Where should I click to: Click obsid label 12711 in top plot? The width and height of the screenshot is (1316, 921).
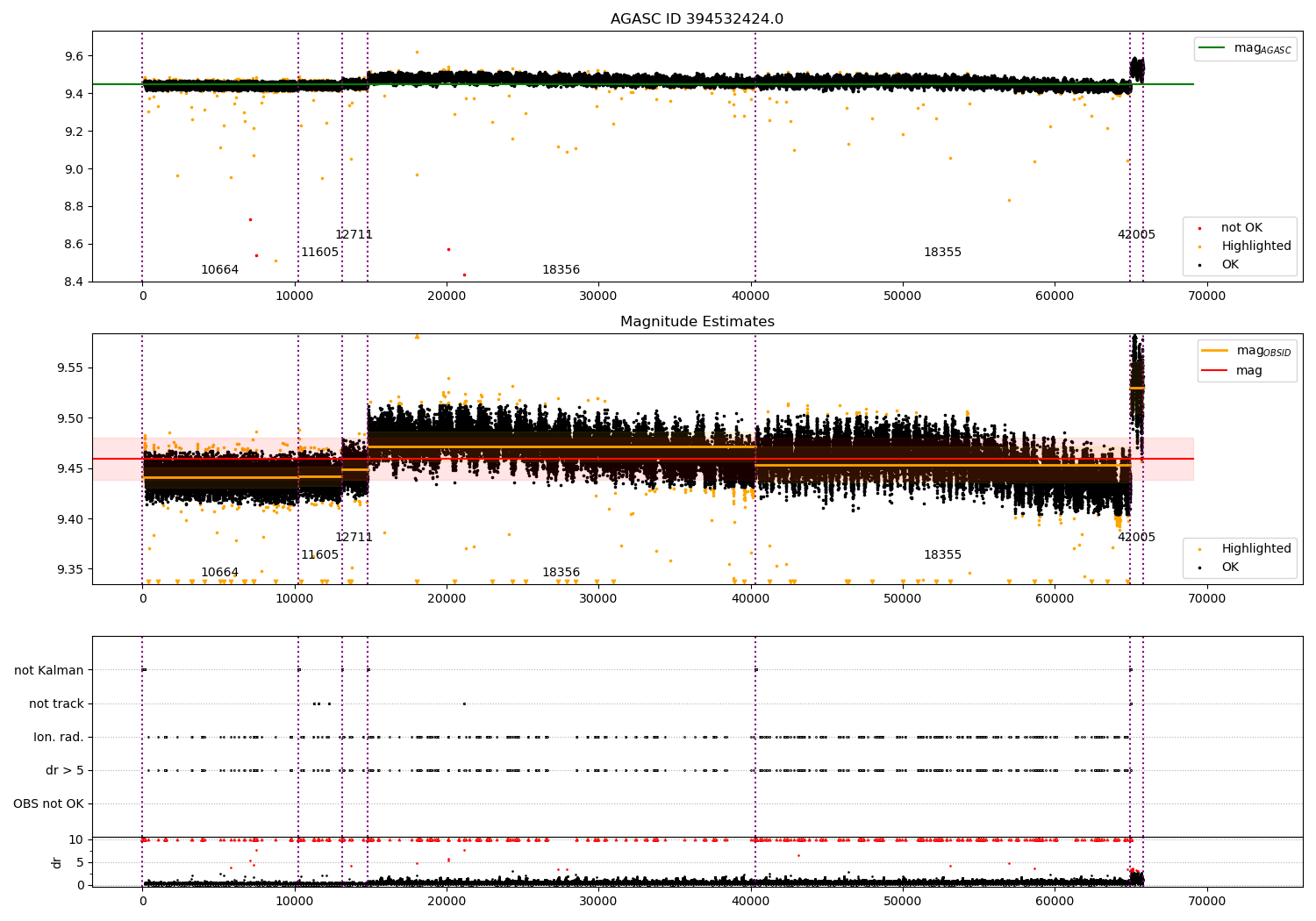pos(354,235)
